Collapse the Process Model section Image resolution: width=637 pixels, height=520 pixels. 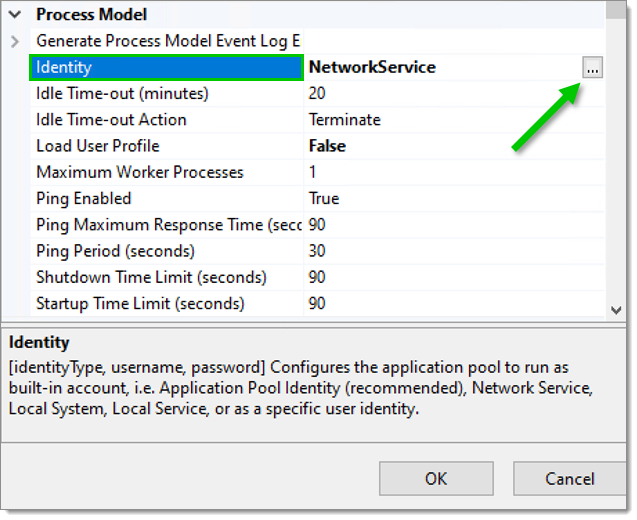pos(15,15)
